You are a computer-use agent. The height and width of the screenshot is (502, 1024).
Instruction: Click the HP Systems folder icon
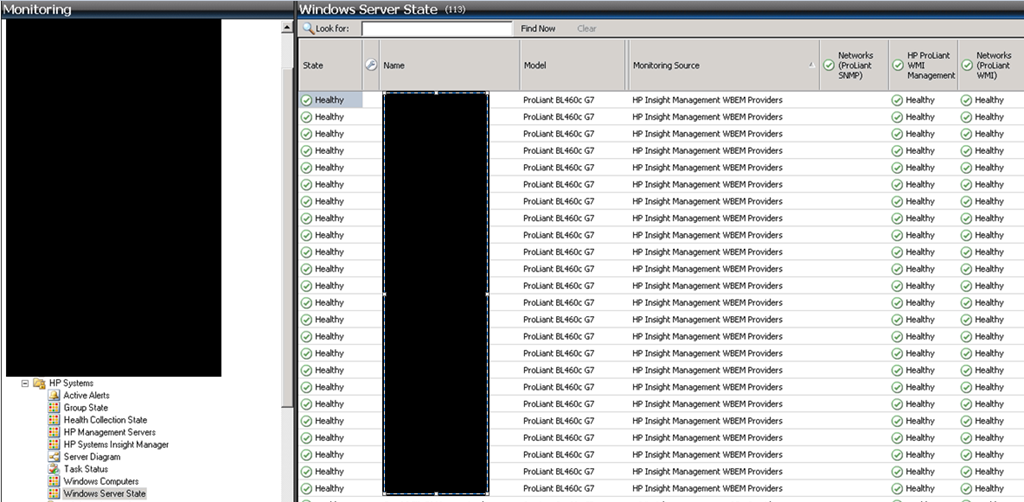pos(39,383)
